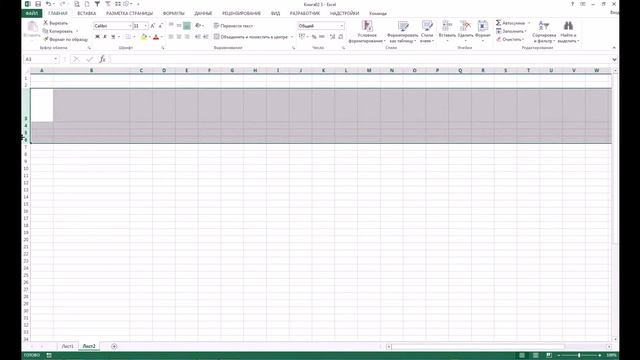Click the formula bar input field
Screen dimensions: 640x360
[x=360, y=60]
